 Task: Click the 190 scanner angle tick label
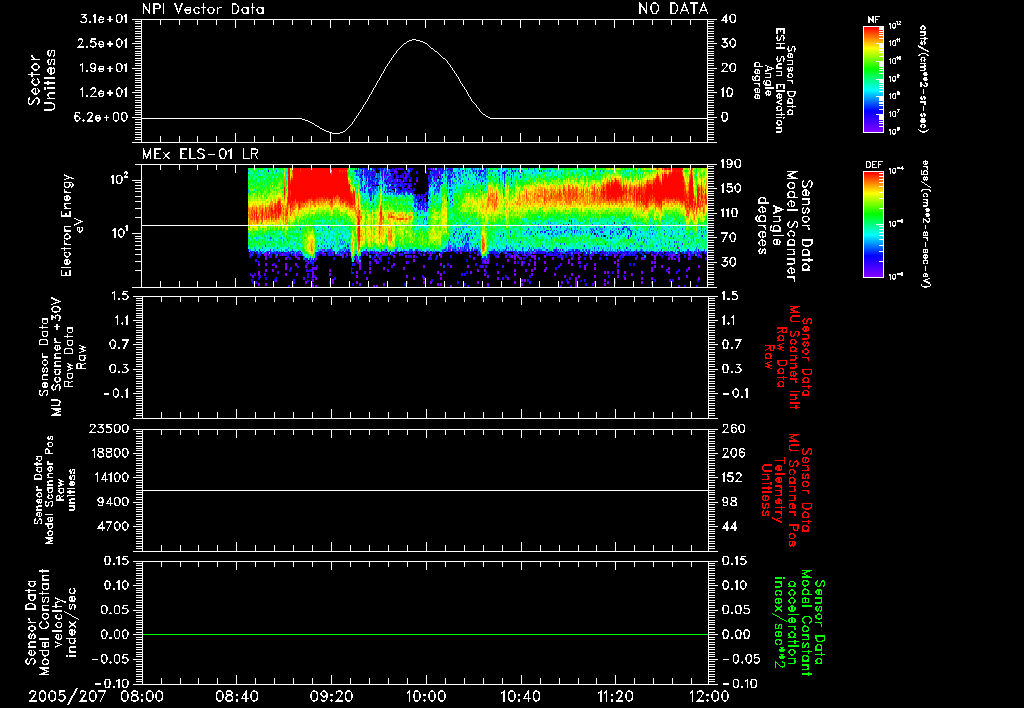(x=731, y=164)
